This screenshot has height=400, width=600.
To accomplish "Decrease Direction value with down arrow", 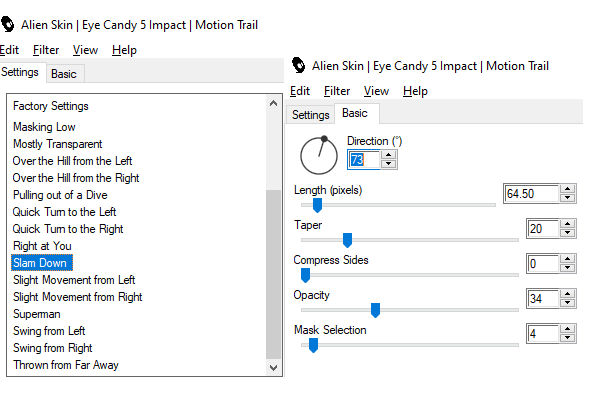I will (x=388, y=164).
